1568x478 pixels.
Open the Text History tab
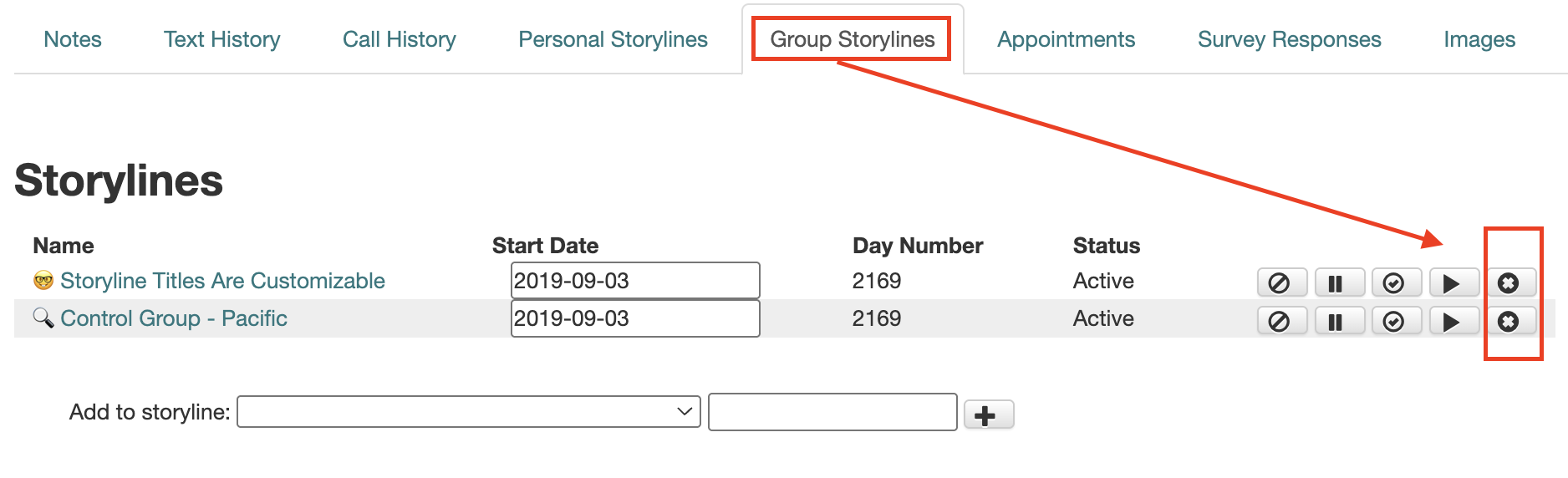[221, 39]
